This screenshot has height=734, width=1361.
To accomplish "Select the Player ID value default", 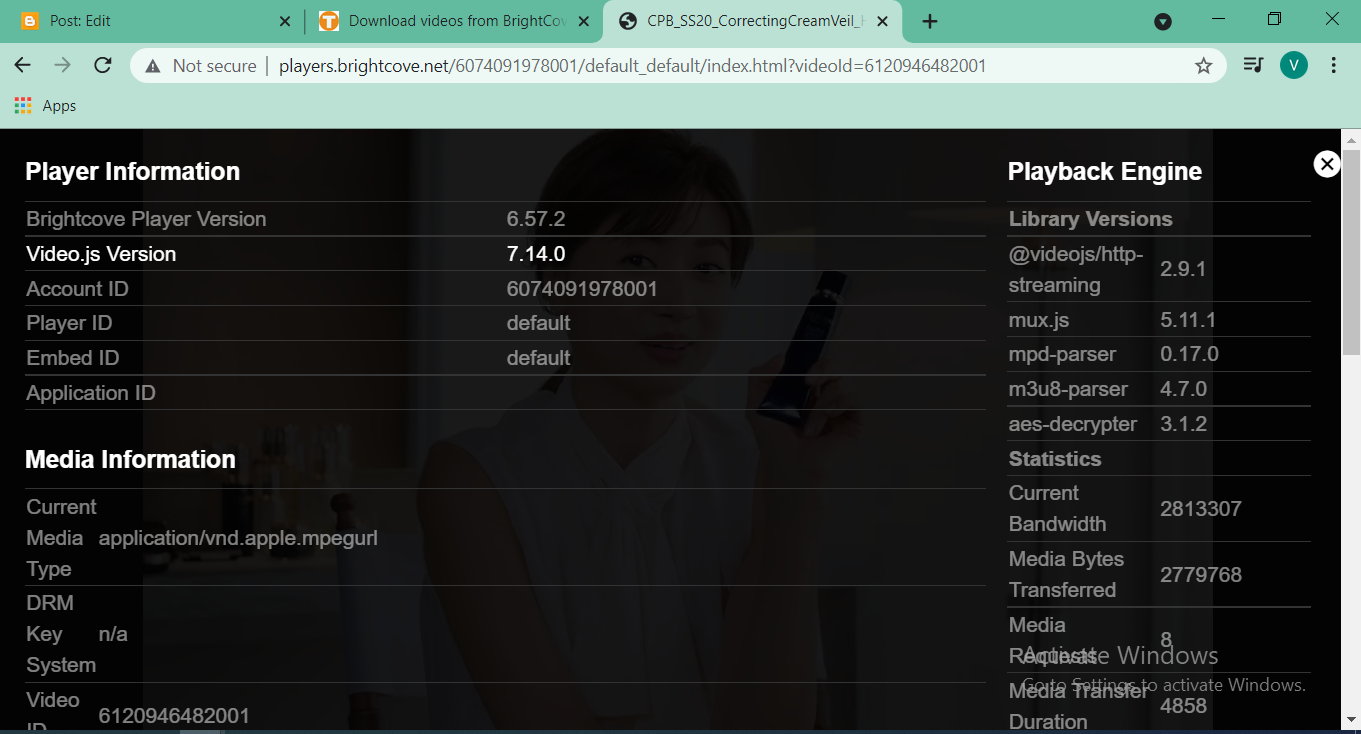I will (538, 323).
